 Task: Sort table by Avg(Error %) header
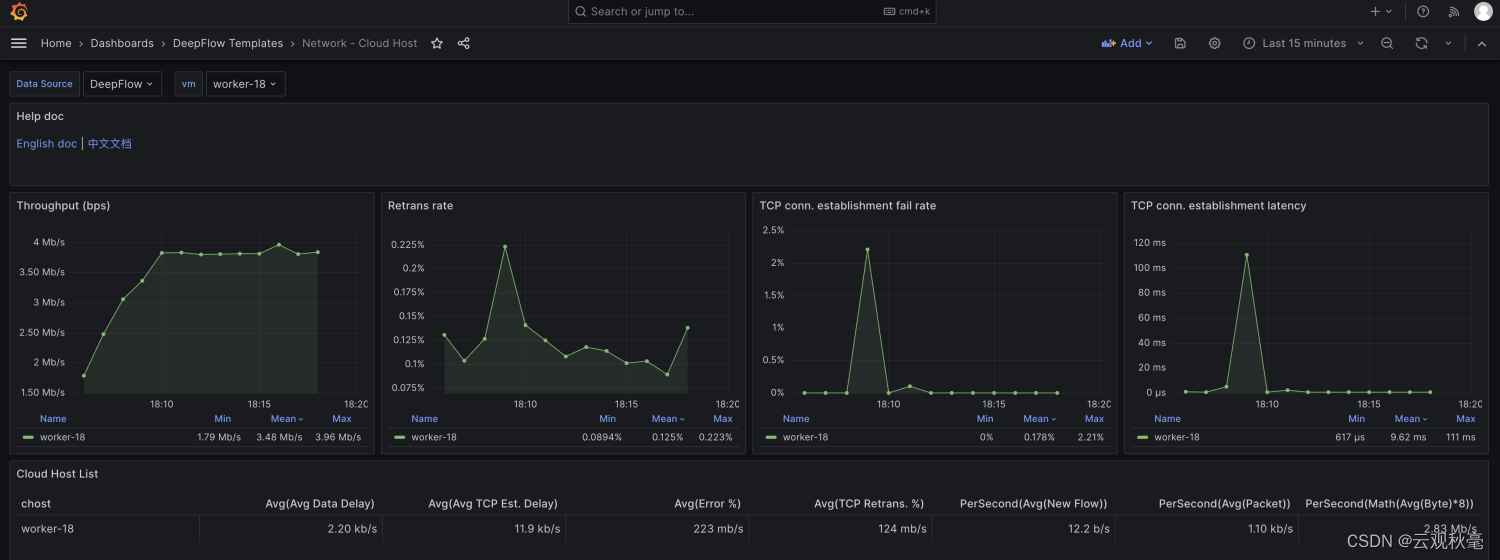pos(707,504)
